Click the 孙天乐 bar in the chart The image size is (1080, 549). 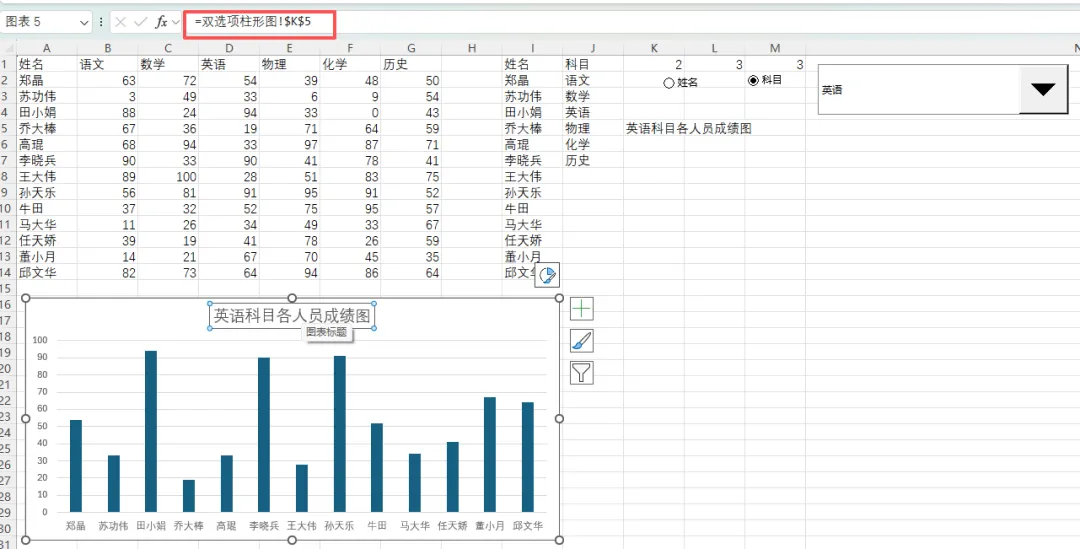pyautogui.click(x=340, y=435)
